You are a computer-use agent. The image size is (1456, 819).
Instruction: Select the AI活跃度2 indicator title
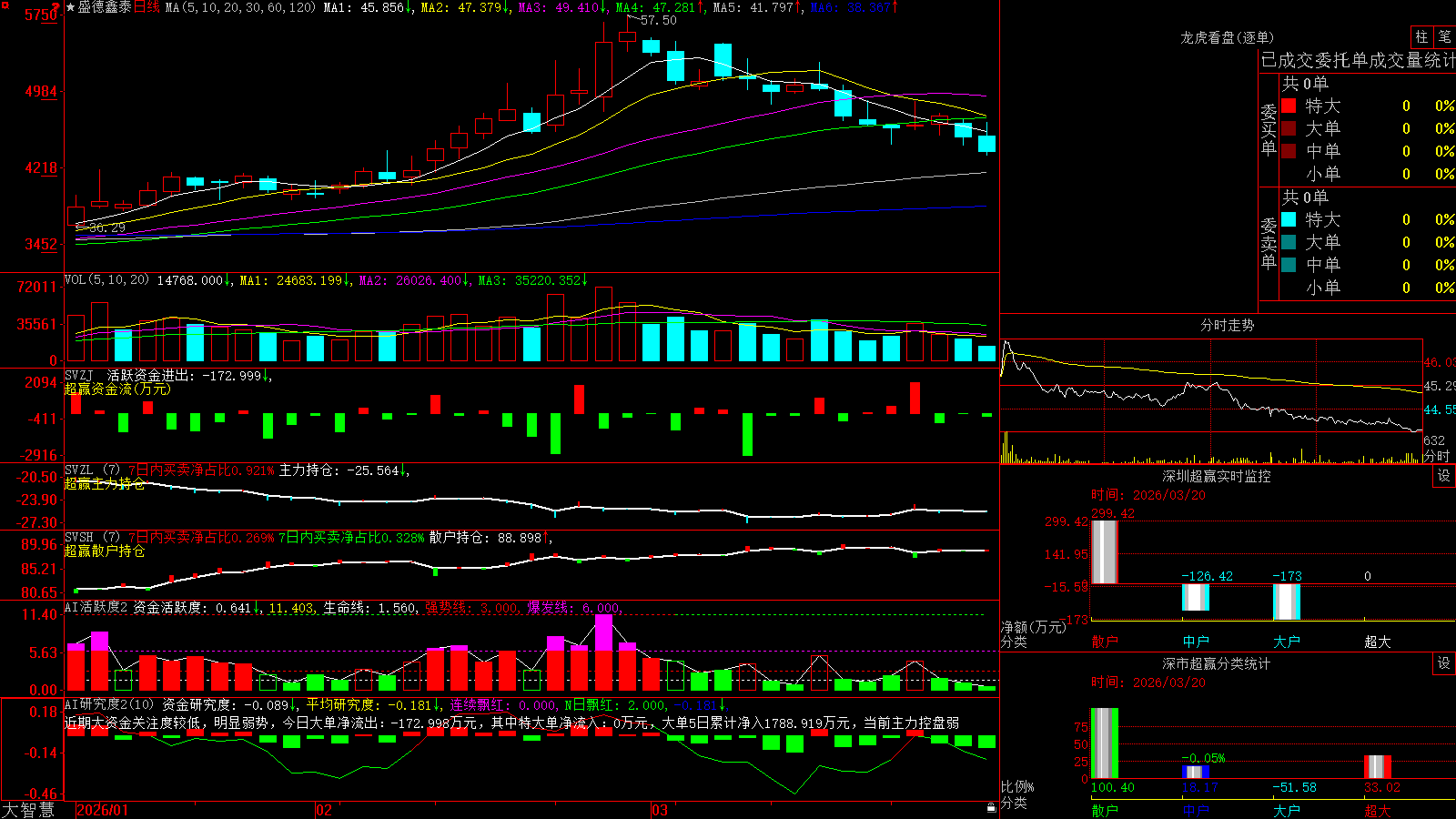96,608
